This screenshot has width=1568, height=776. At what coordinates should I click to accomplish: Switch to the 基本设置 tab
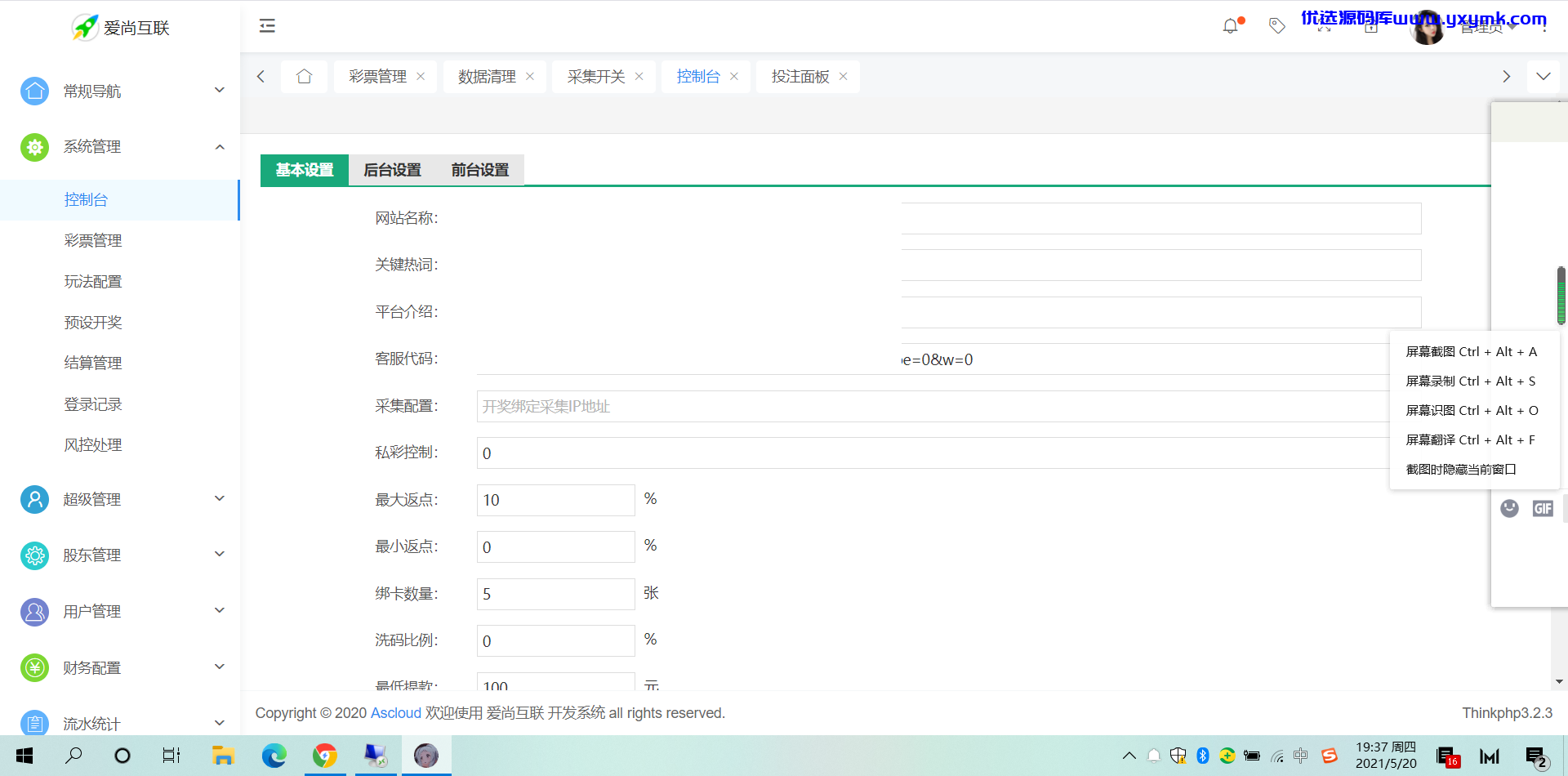[305, 170]
